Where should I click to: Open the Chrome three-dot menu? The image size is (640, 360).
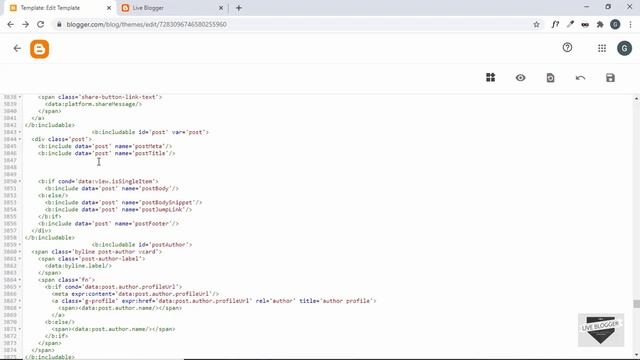click(x=631, y=24)
